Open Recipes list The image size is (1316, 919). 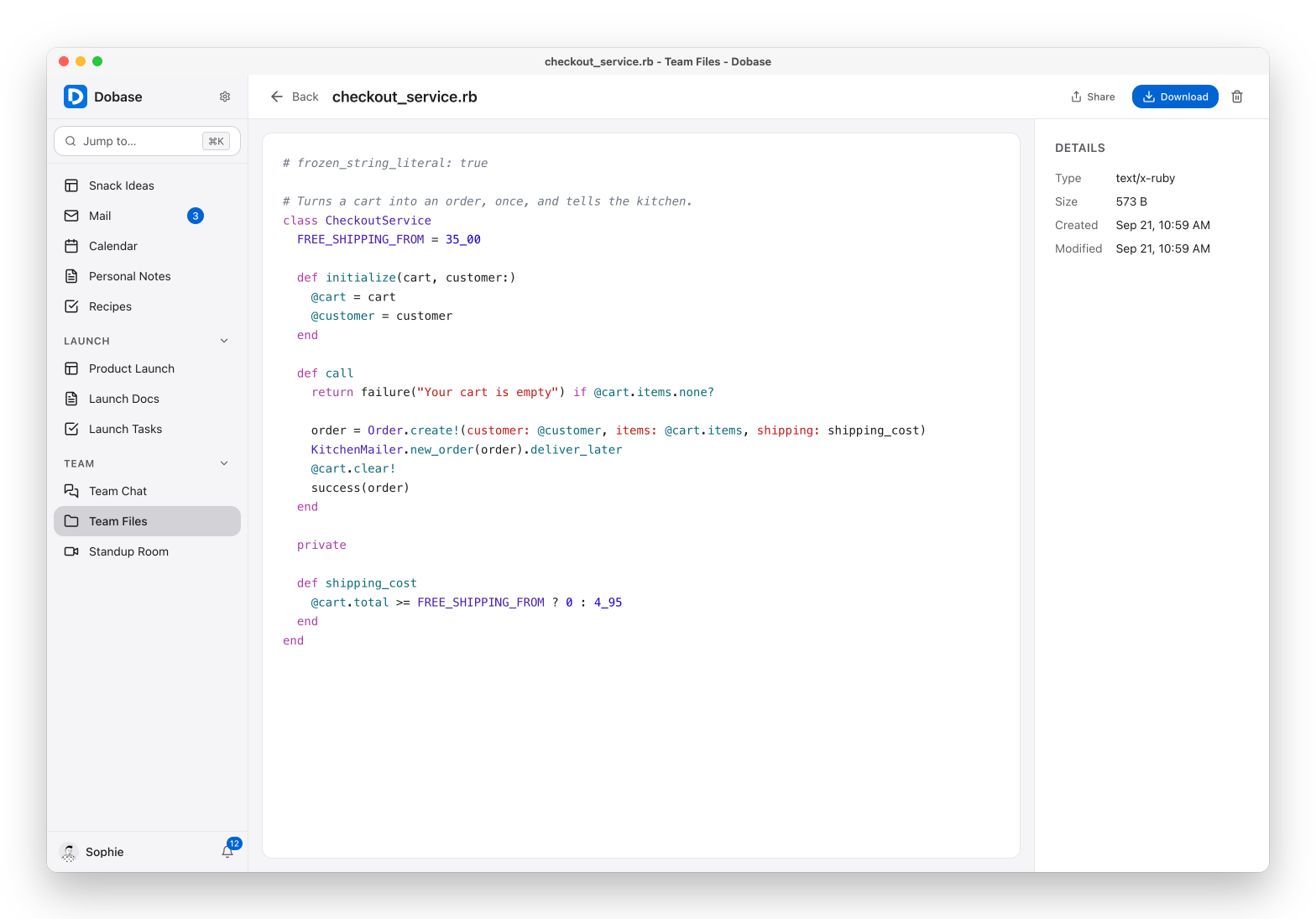click(x=147, y=306)
